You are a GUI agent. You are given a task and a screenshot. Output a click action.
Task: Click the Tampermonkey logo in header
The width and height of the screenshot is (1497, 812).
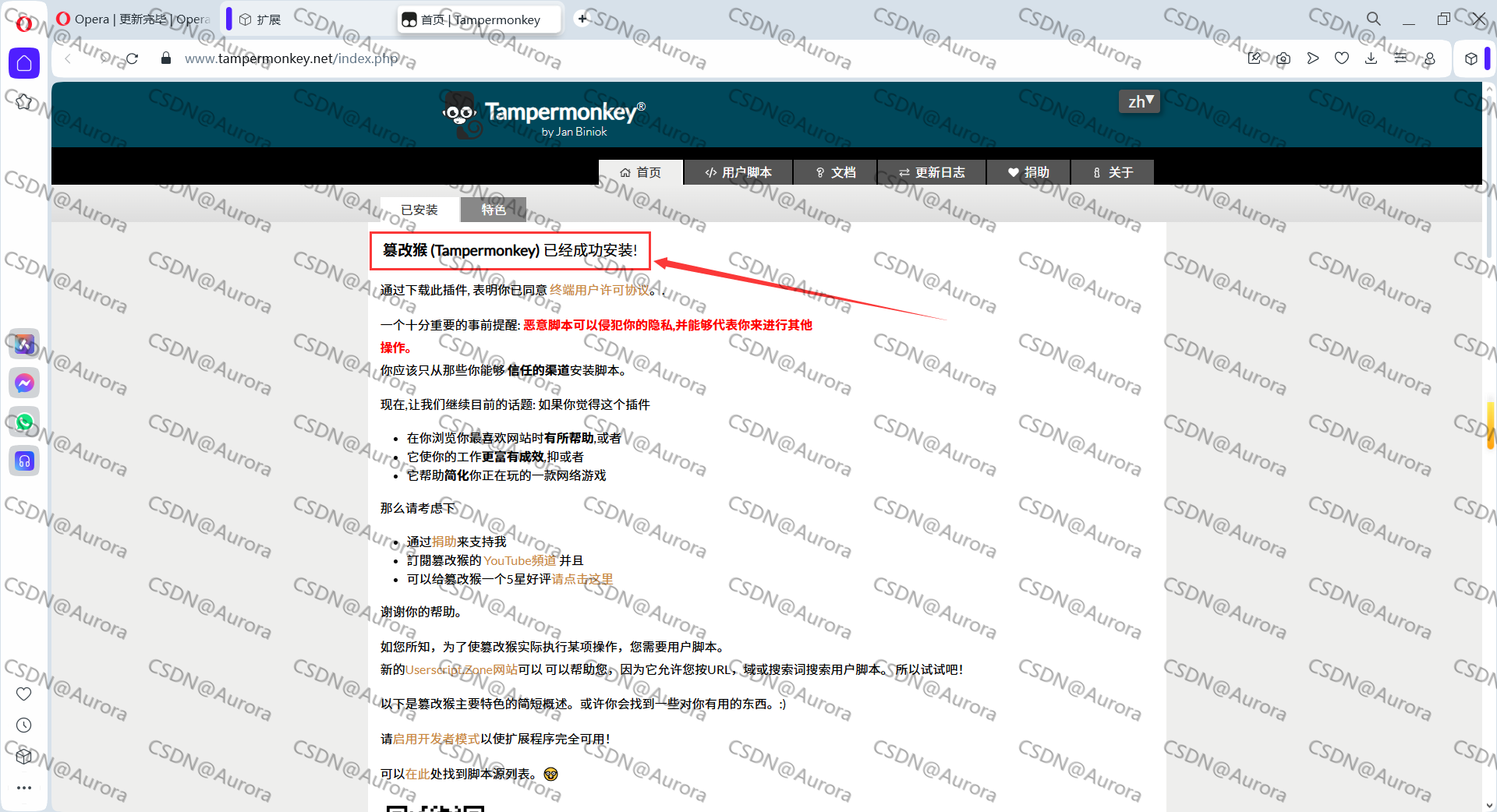(543, 115)
